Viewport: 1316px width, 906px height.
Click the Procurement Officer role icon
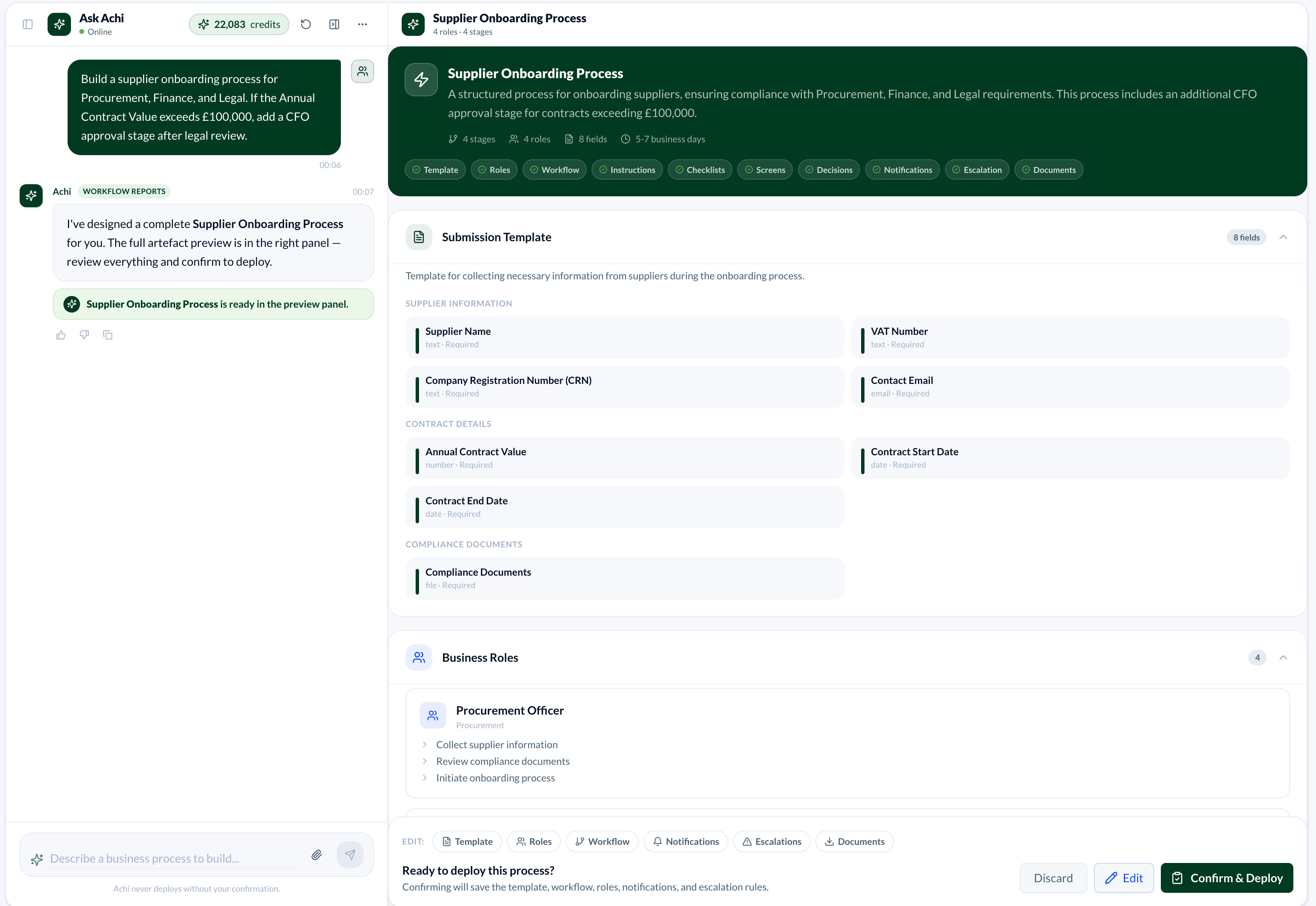433,716
